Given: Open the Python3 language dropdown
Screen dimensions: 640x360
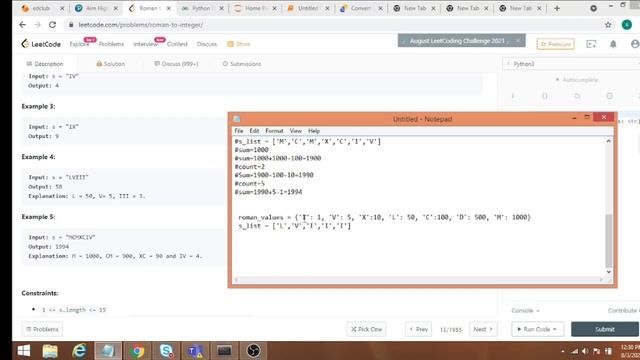Looking at the screenshot, I should point(571,64).
